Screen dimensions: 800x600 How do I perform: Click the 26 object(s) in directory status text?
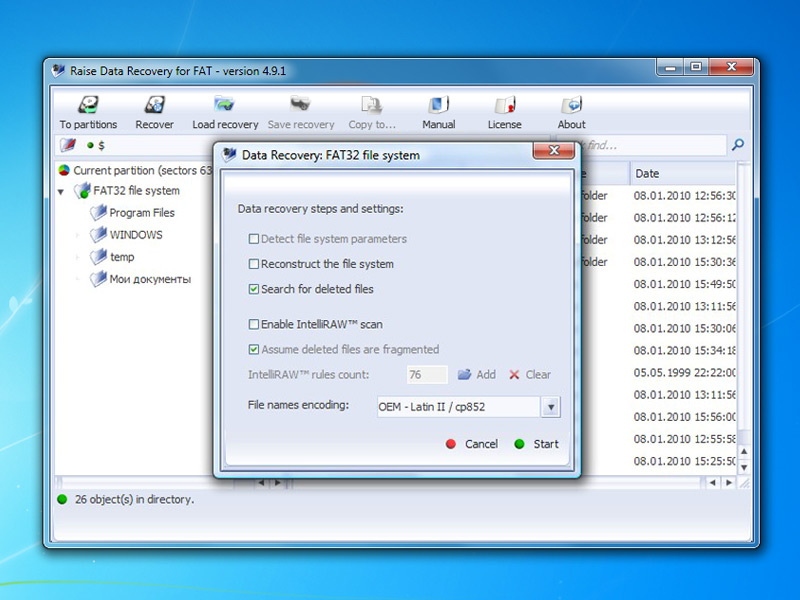click(135, 499)
